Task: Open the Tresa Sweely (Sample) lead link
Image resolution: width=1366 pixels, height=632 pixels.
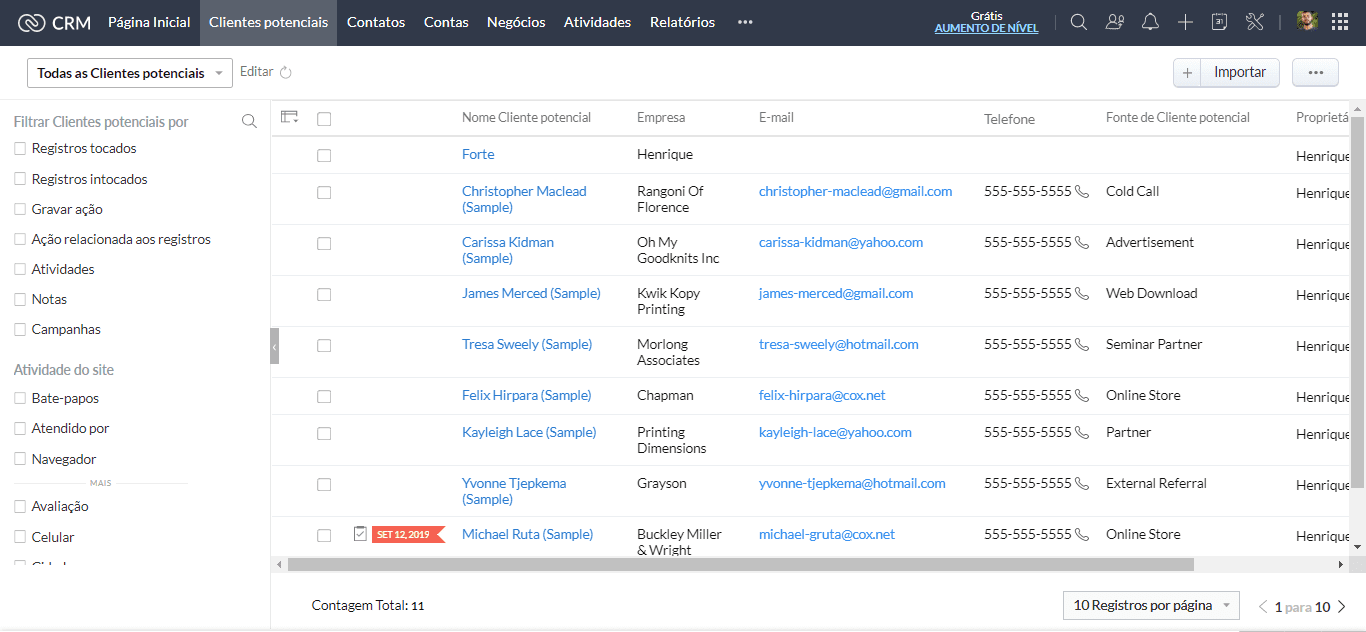Action: (526, 344)
